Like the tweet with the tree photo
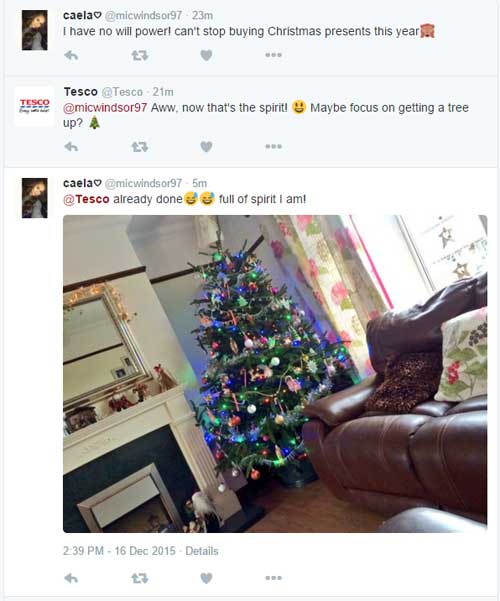The image size is (500, 601). [206, 578]
